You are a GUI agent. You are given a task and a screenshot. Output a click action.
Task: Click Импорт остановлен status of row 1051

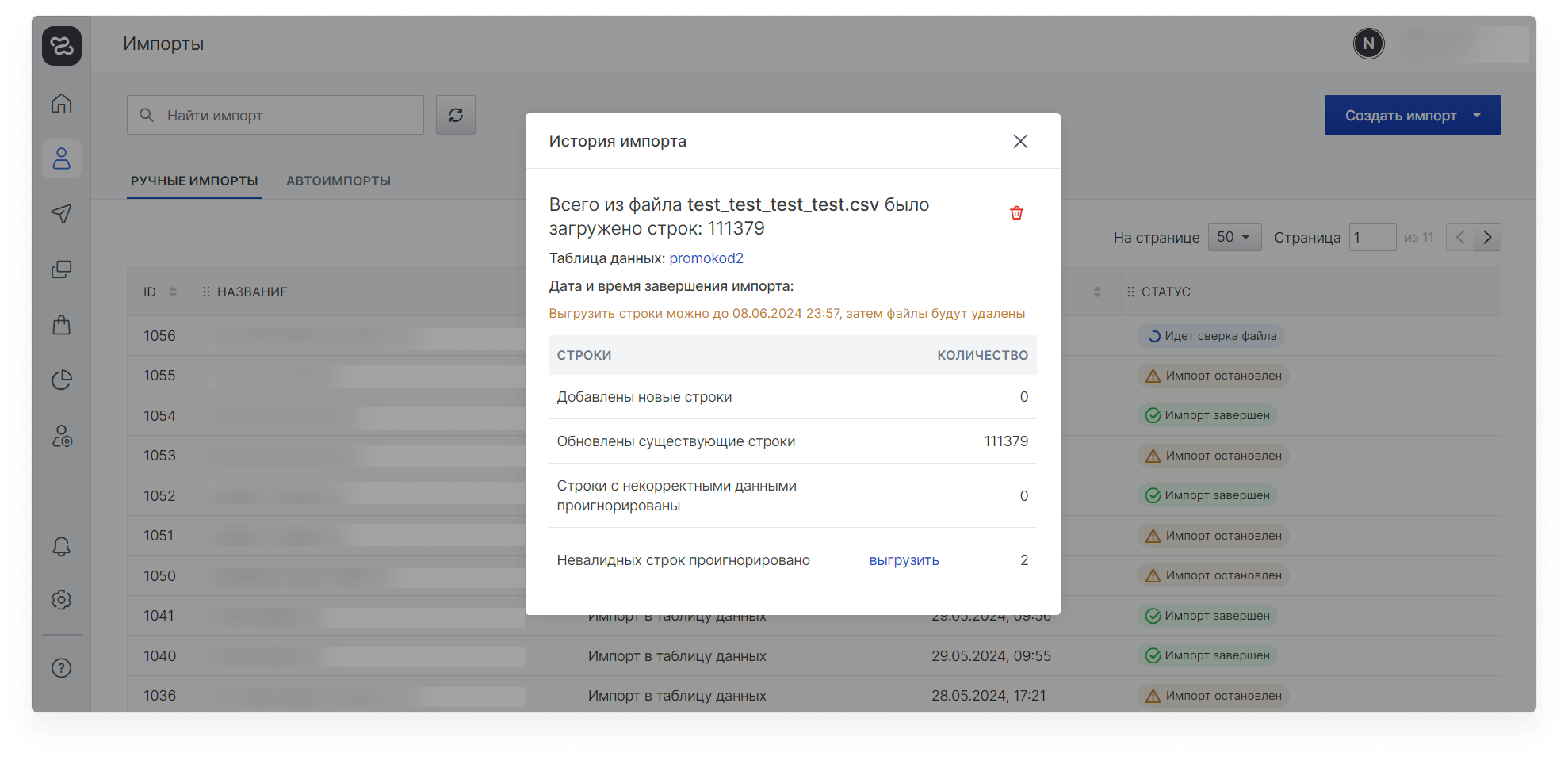point(1214,536)
